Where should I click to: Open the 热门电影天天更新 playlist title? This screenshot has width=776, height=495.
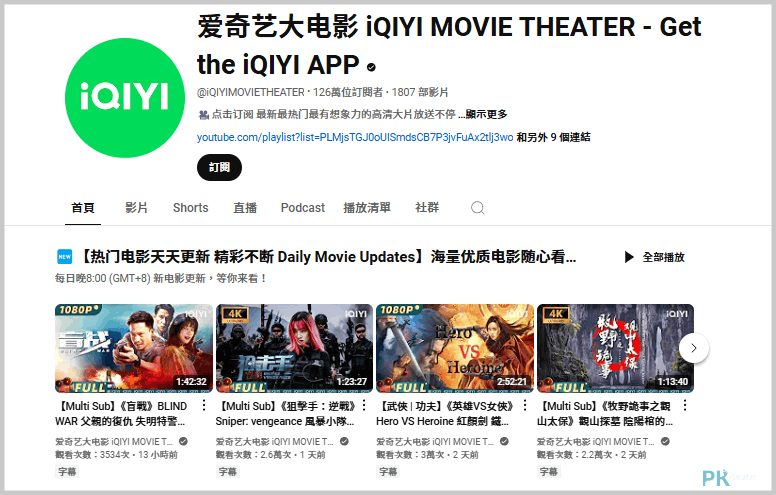(328, 257)
